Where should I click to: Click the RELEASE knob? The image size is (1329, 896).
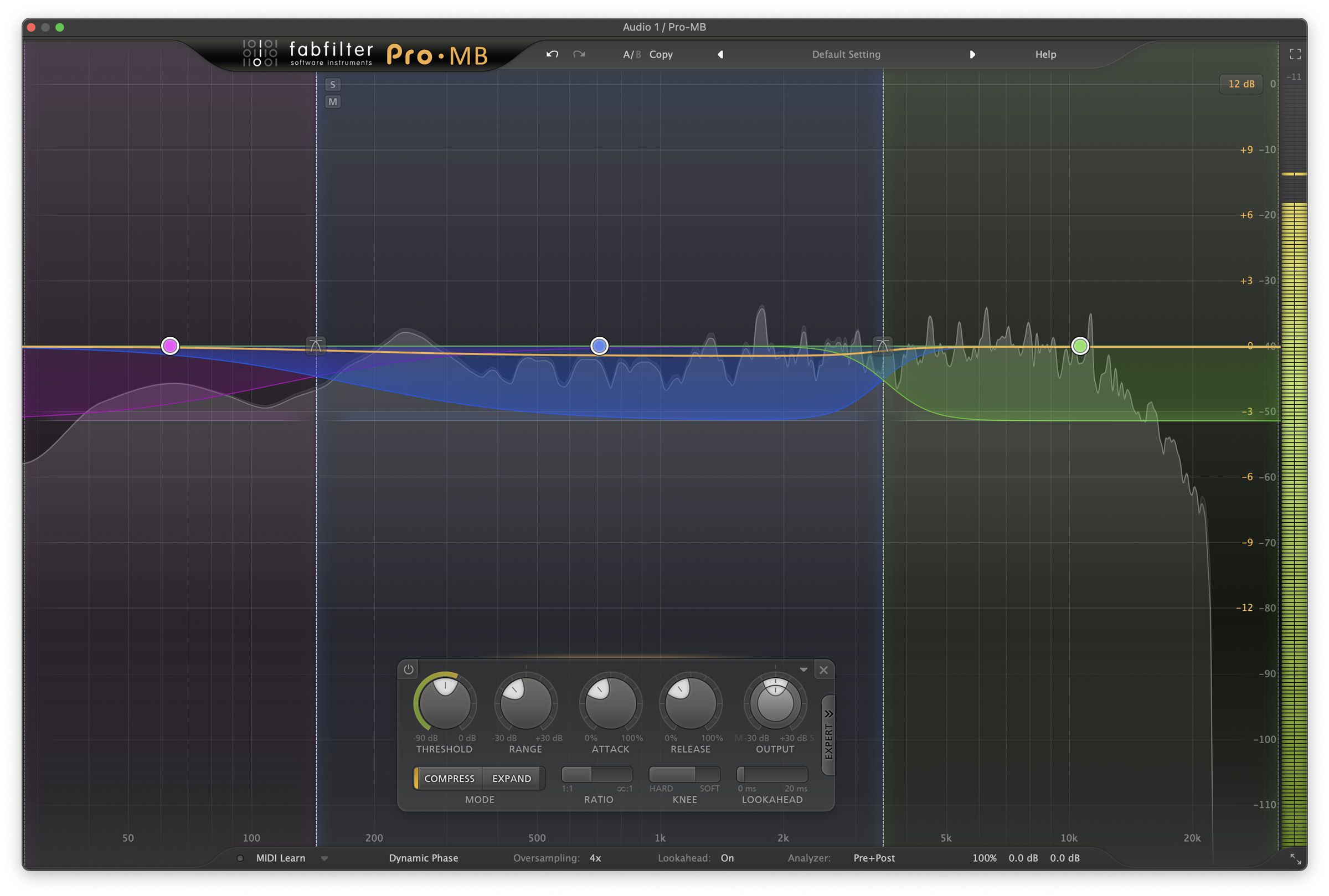pyautogui.click(x=690, y=702)
